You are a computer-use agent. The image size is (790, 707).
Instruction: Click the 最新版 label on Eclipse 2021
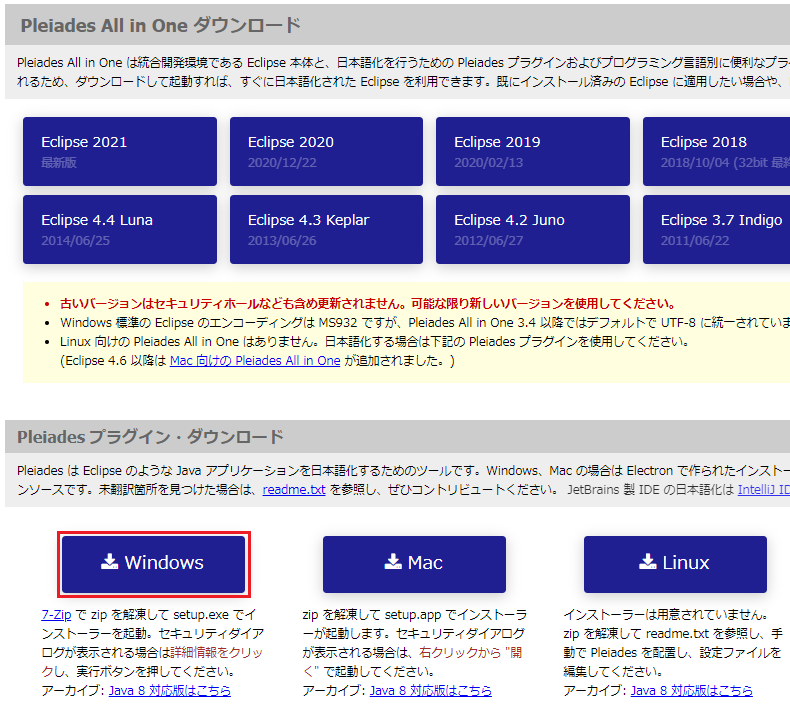59,163
